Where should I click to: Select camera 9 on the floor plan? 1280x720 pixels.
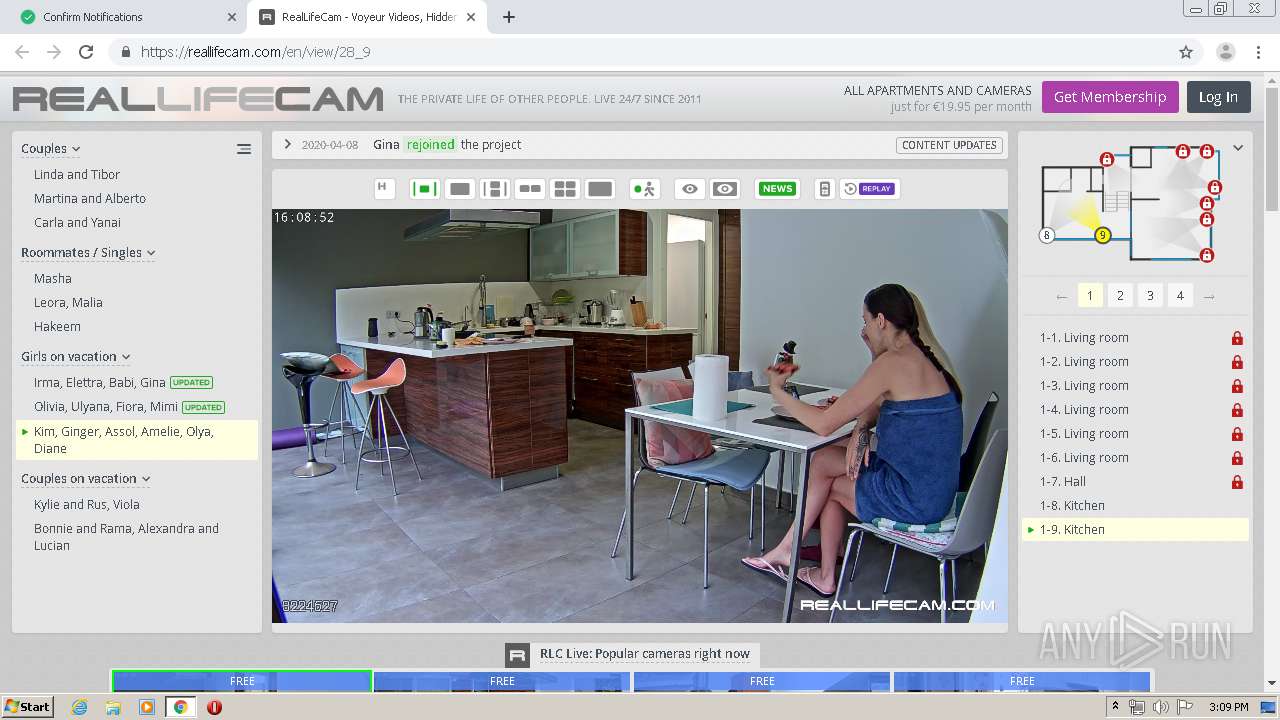(1102, 236)
